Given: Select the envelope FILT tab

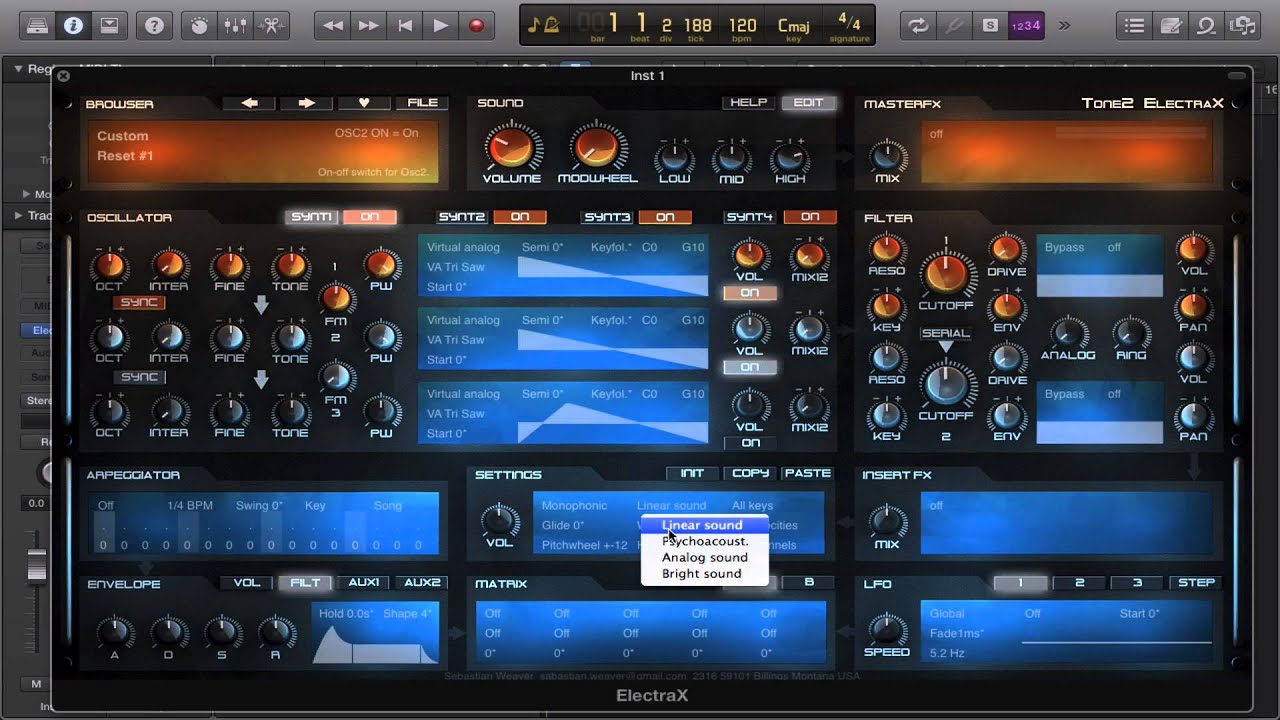Looking at the screenshot, I should 305,582.
